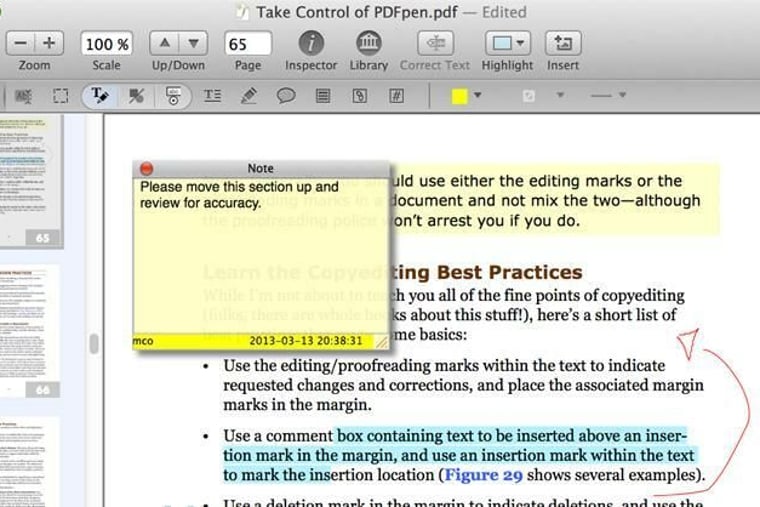
Task: Open the dropdown arrow beside yellow swatch
Action: [478, 96]
